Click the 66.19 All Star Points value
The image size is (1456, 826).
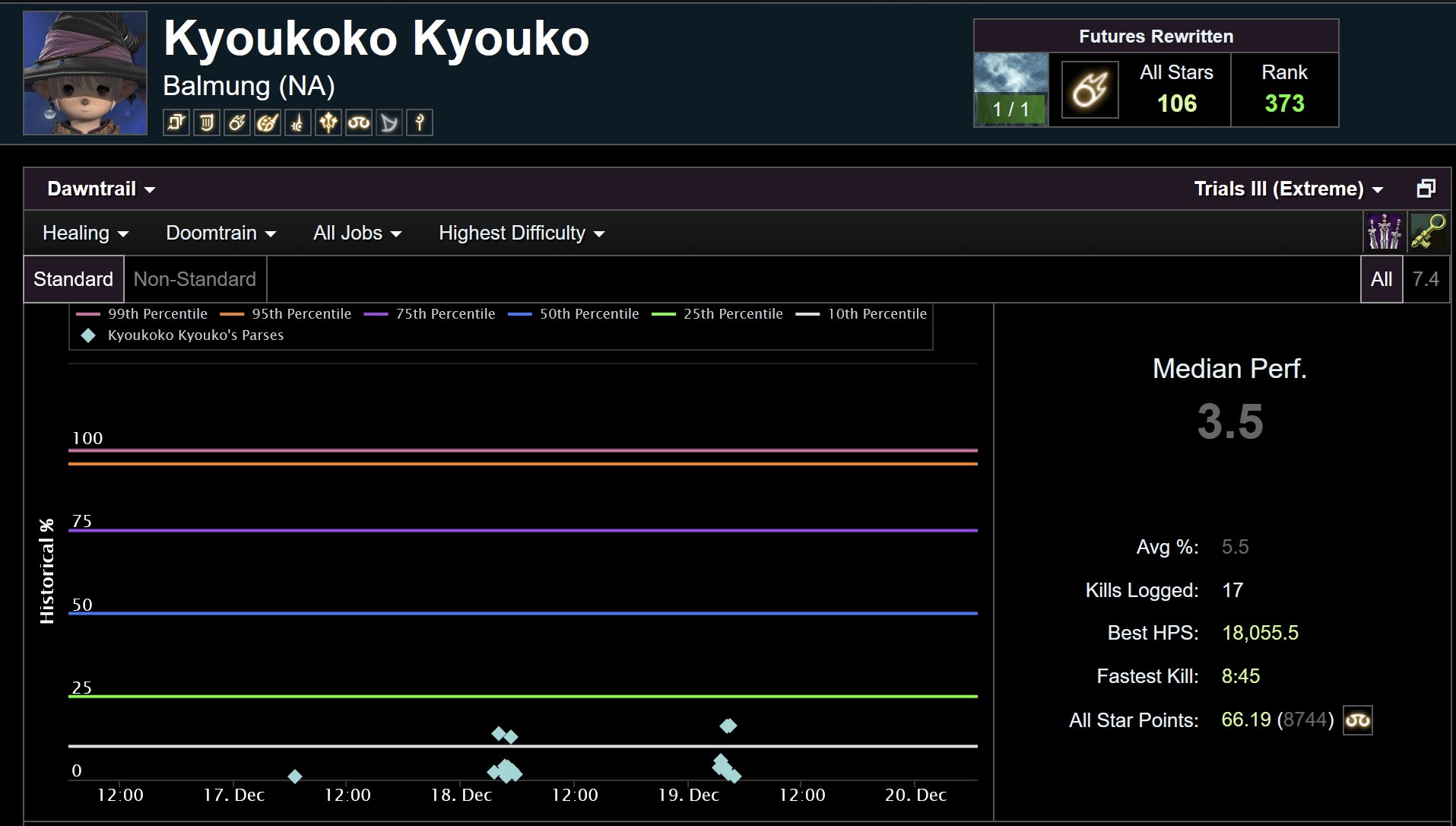[1246, 720]
